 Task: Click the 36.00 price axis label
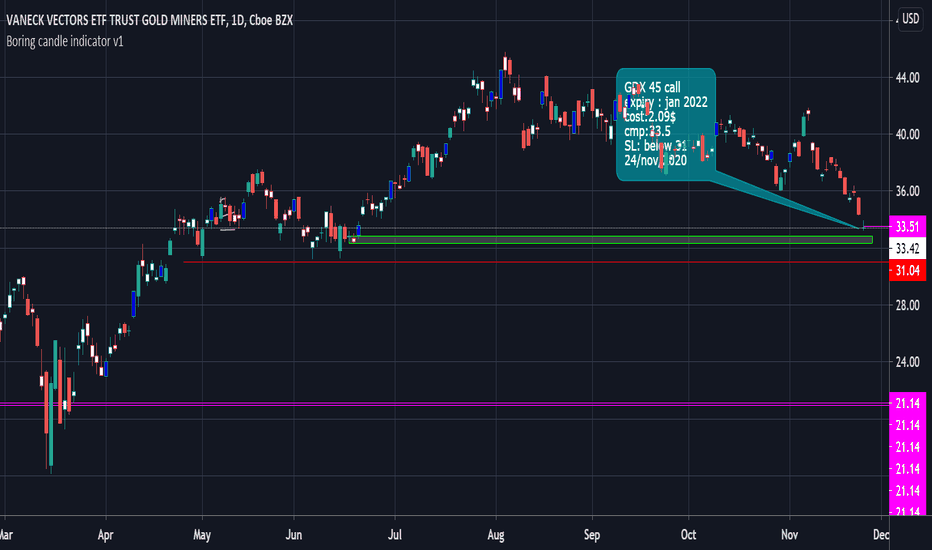coord(908,191)
